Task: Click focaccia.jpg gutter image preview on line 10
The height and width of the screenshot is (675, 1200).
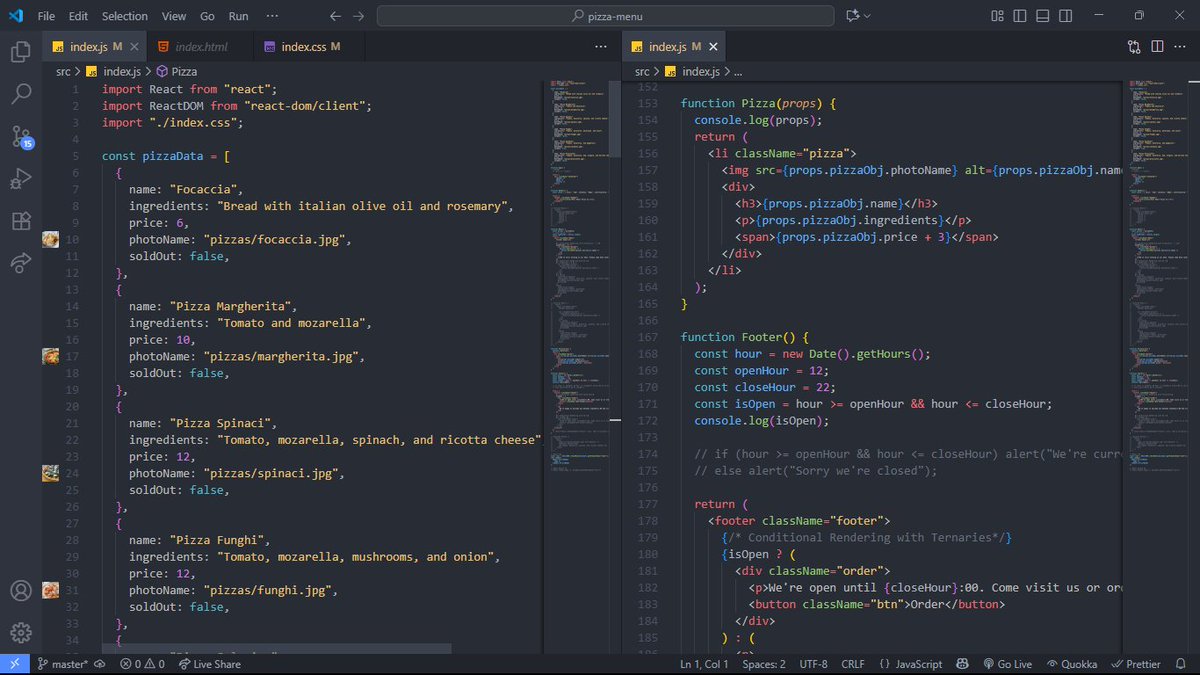Action: coord(50,240)
